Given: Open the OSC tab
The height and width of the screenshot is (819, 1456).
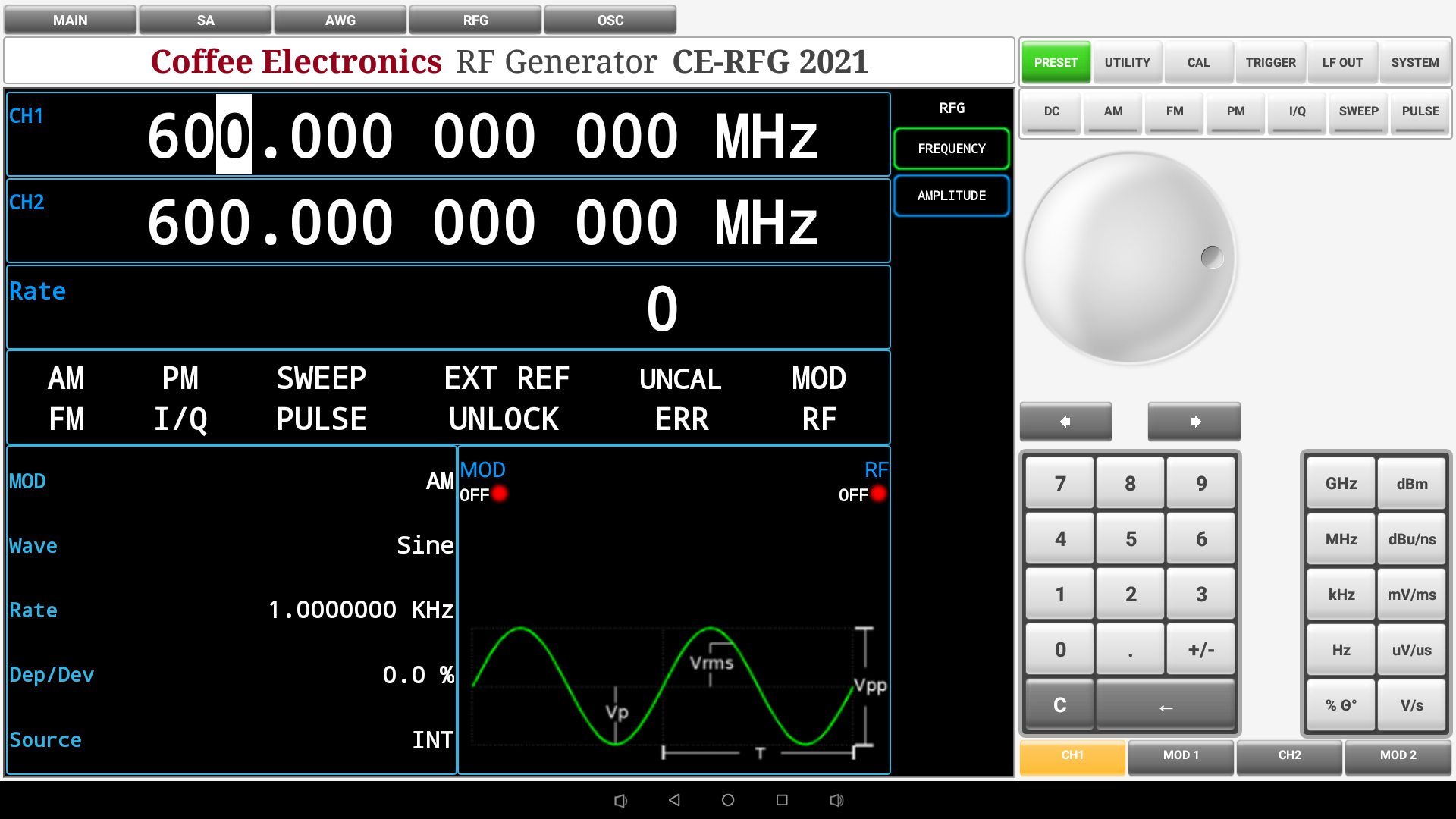Looking at the screenshot, I should click(x=610, y=20).
